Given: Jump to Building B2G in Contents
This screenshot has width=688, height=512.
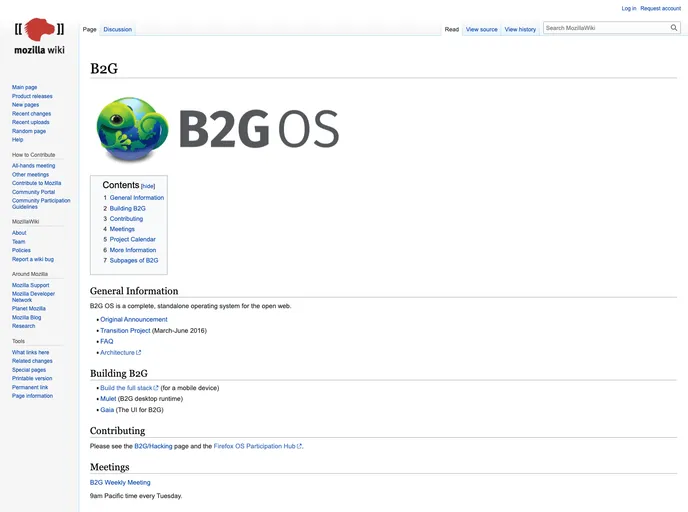Looking at the screenshot, I should pos(127,208).
